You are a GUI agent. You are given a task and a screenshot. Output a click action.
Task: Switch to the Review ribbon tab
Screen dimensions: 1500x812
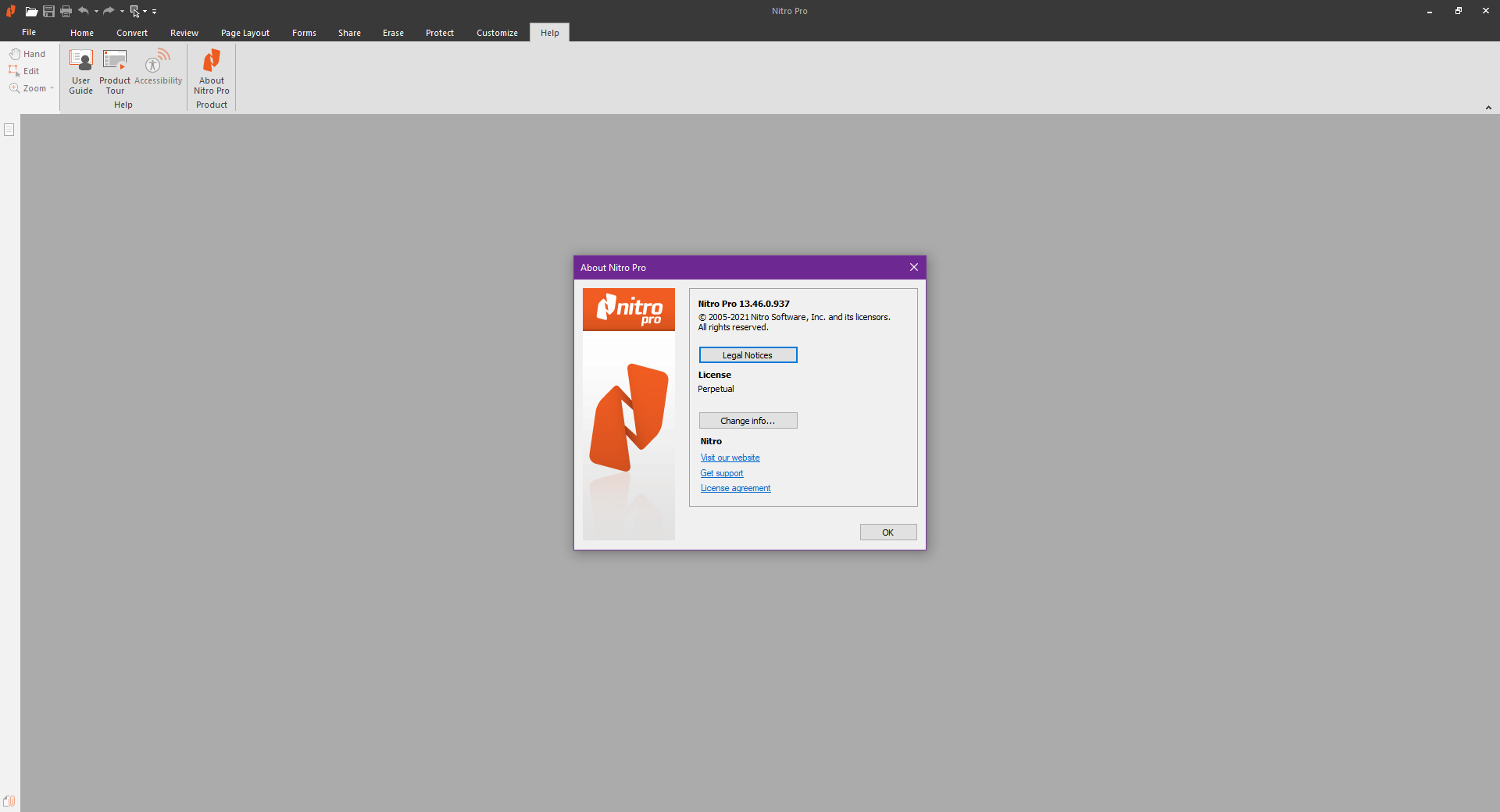tap(184, 33)
